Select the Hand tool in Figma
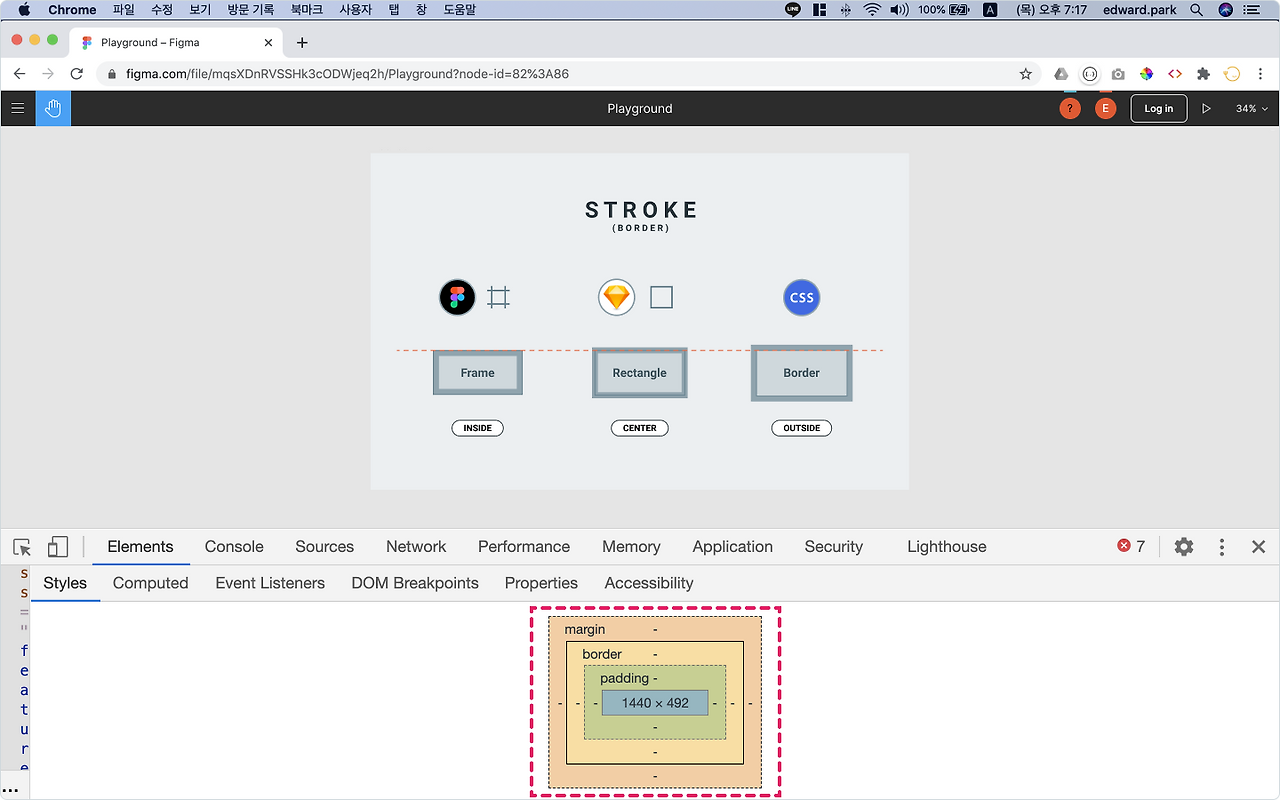 [x=53, y=108]
